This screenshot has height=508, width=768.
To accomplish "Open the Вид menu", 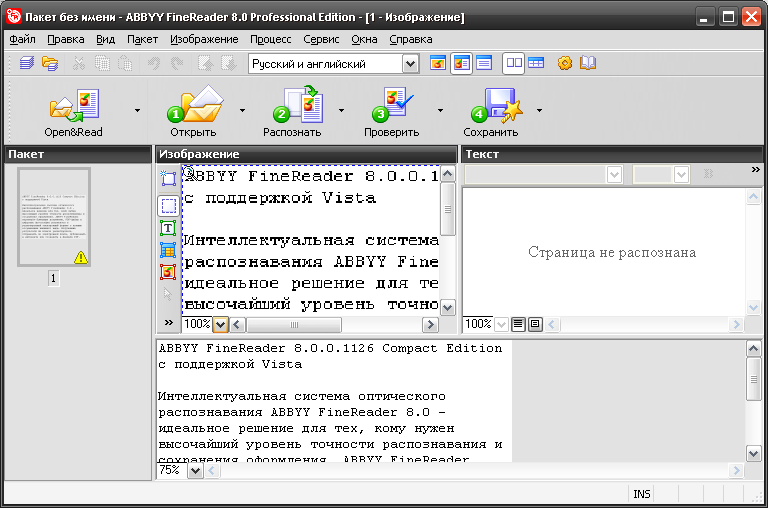I will click(x=105, y=39).
